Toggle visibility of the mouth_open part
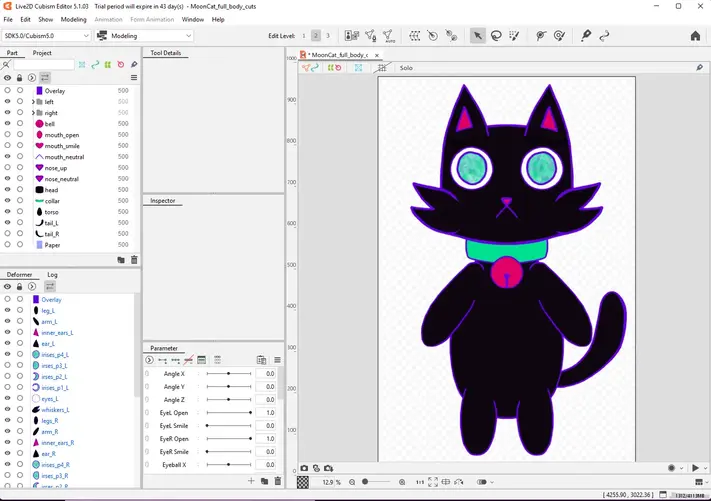Image resolution: width=711 pixels, height=501 pixels. point(7,135)
